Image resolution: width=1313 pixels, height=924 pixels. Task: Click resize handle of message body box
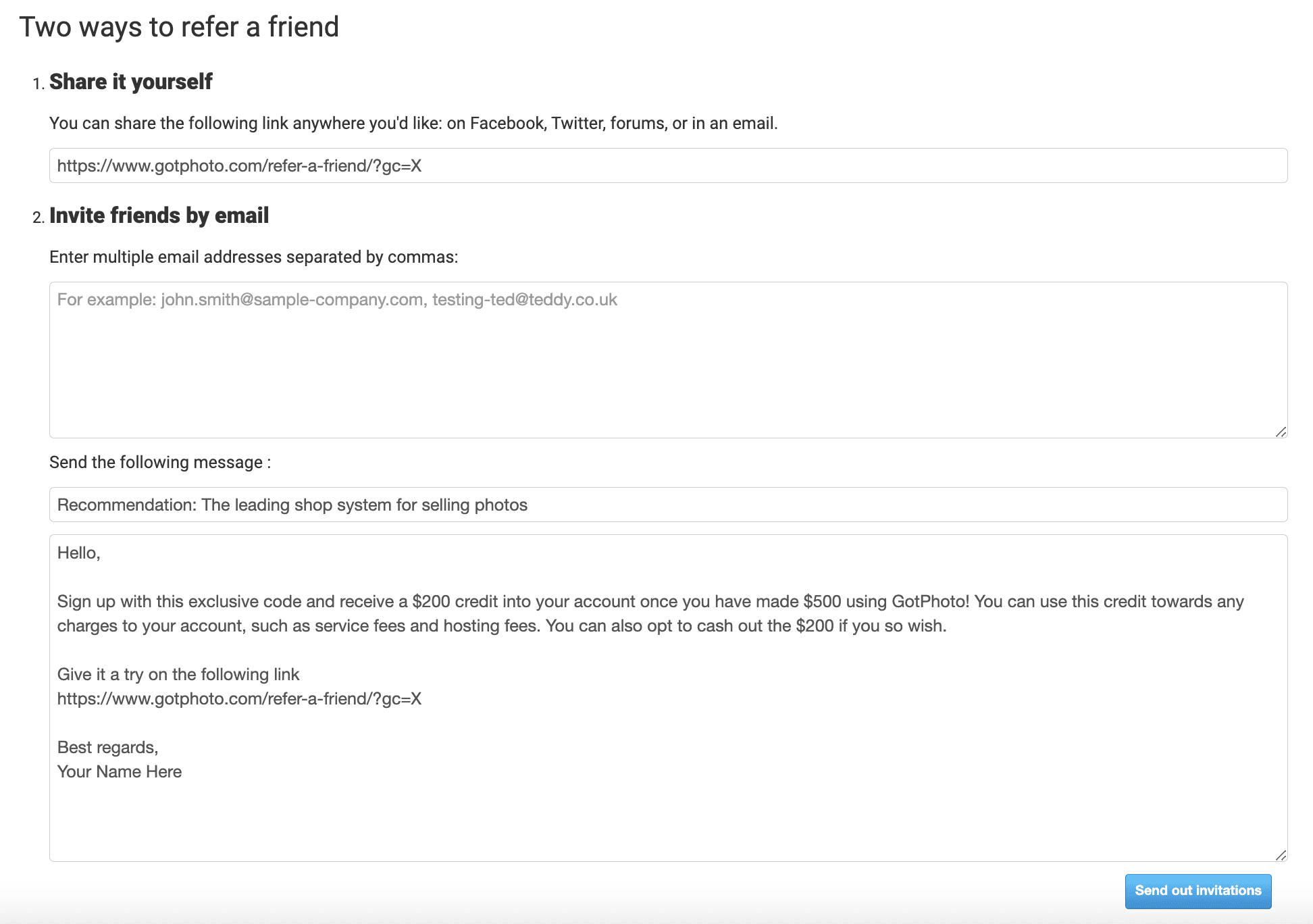click(x=1281, y=855)
